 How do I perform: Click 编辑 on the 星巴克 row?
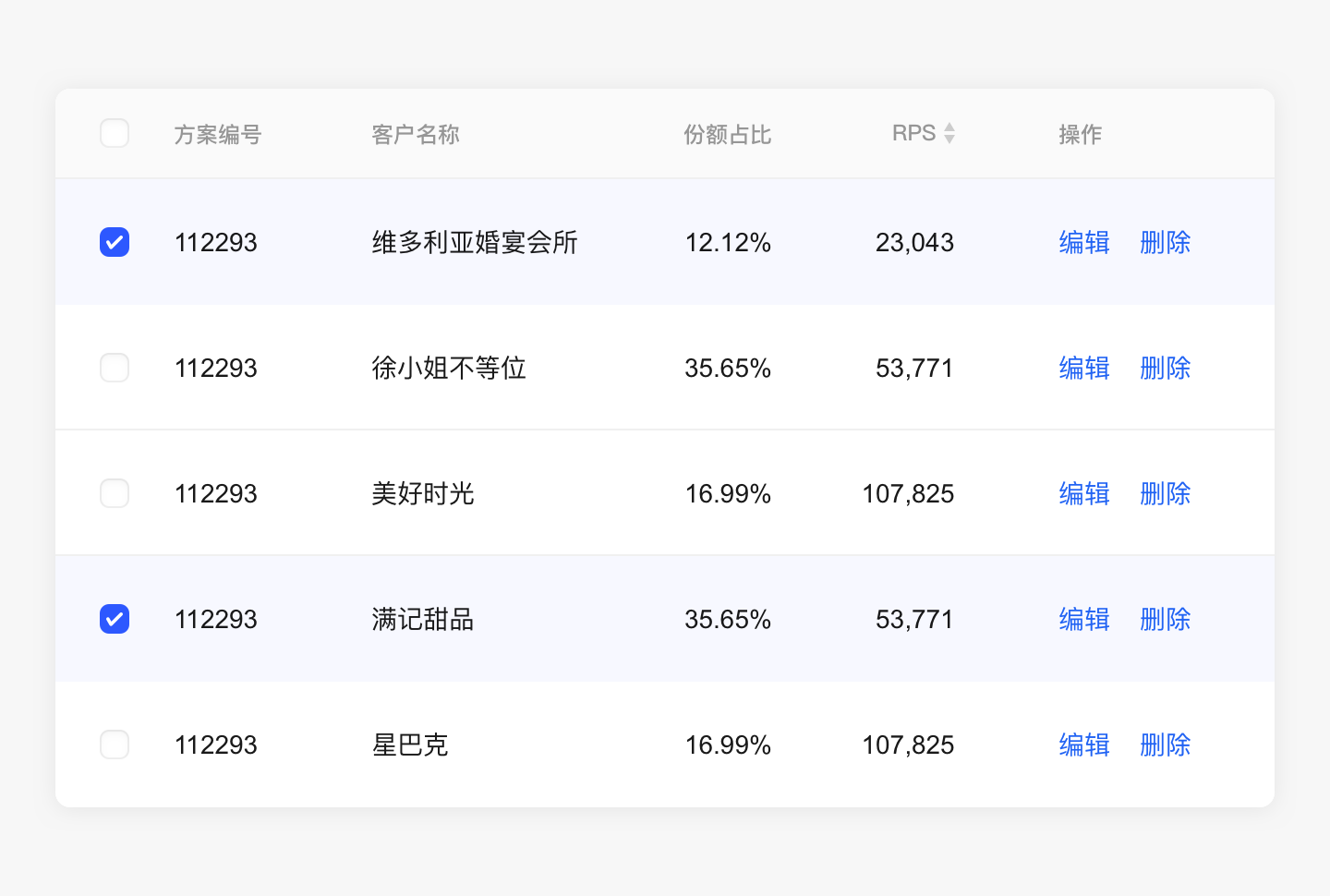click(1083, 745)
